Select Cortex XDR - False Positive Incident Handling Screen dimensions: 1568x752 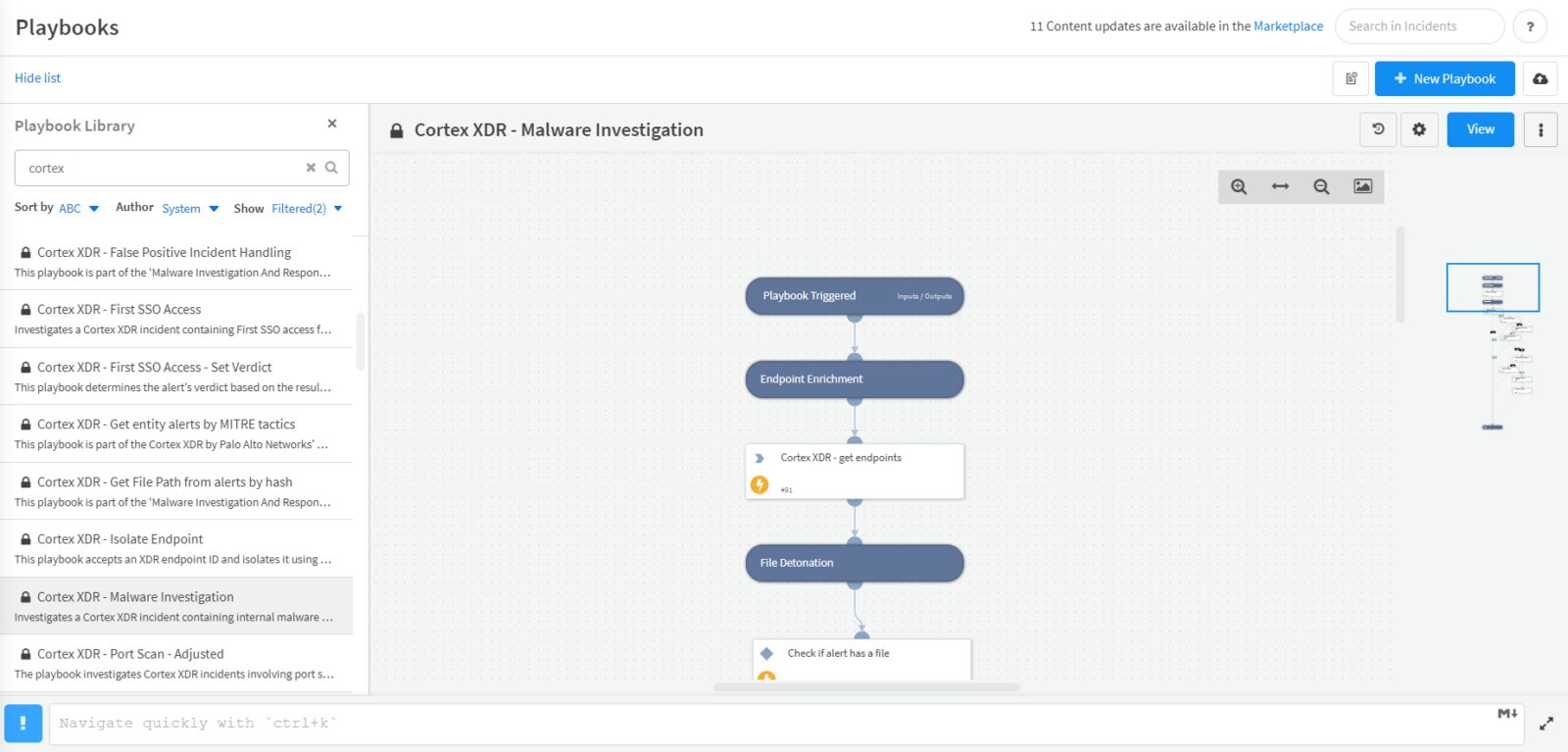(176, 262)
